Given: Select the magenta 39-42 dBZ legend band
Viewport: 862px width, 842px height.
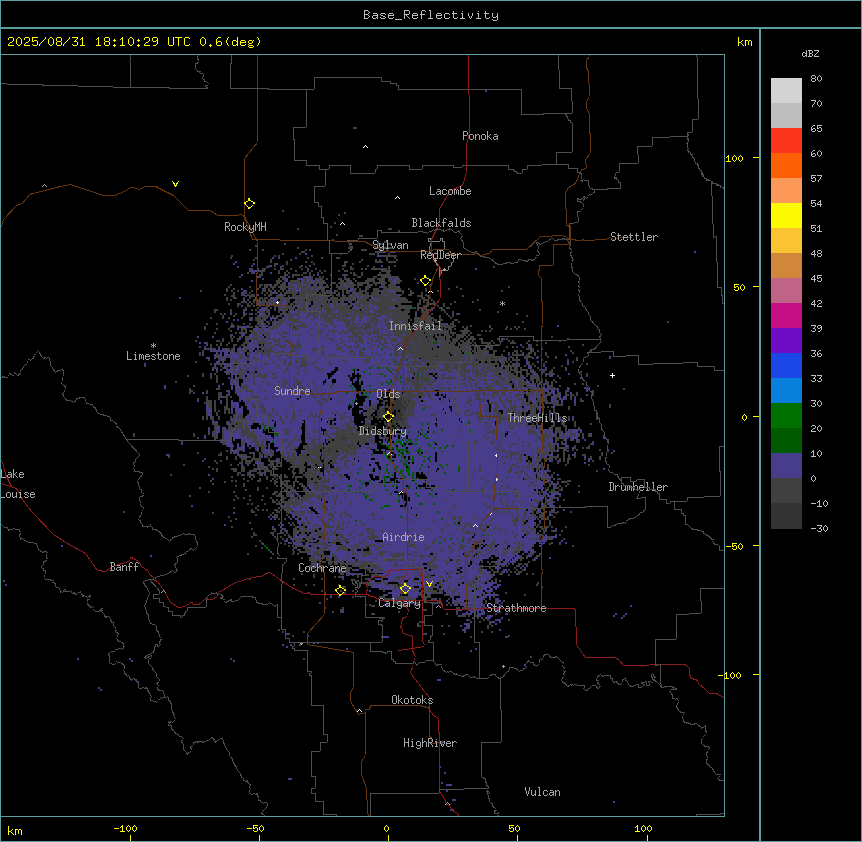Looking at the screenshot, I should click(786, 315).
